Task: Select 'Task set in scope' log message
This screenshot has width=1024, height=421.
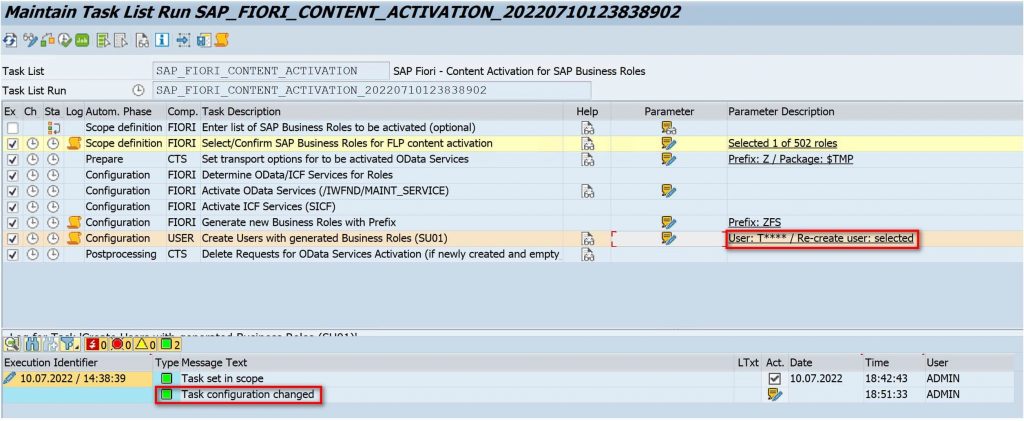Action: click(x=223, y=379)
